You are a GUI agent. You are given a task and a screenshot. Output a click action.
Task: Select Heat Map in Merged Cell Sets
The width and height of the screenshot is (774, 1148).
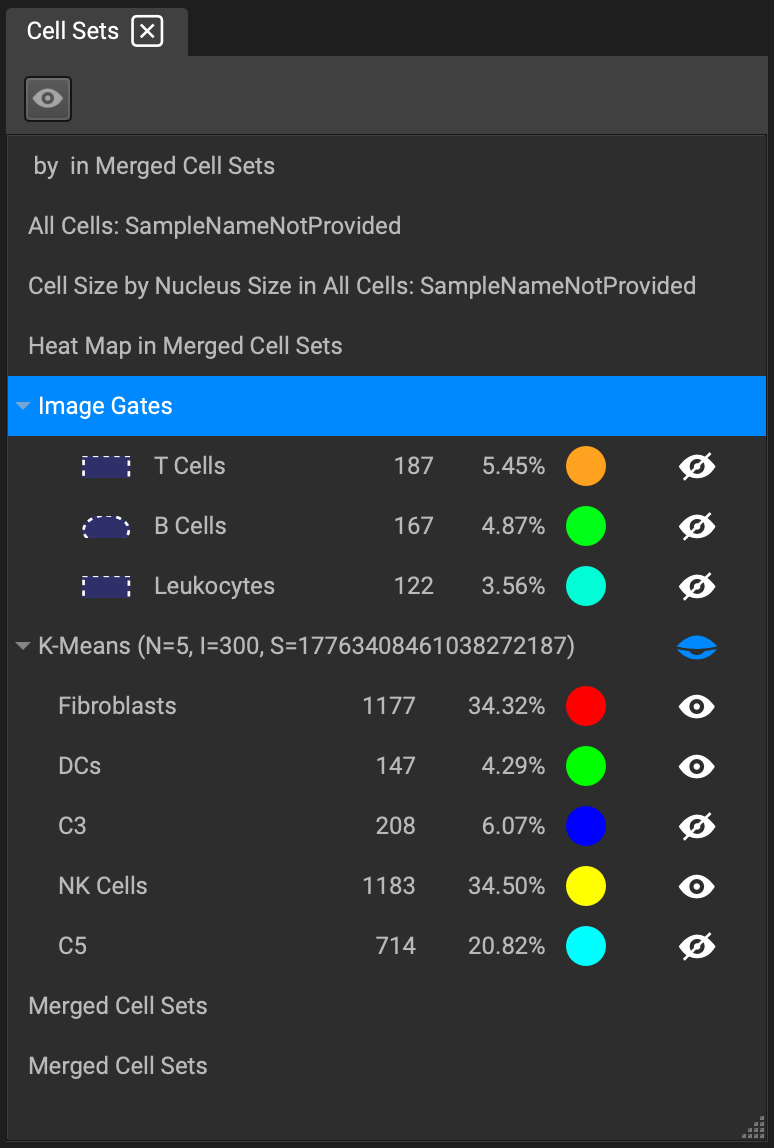point(185,346)
